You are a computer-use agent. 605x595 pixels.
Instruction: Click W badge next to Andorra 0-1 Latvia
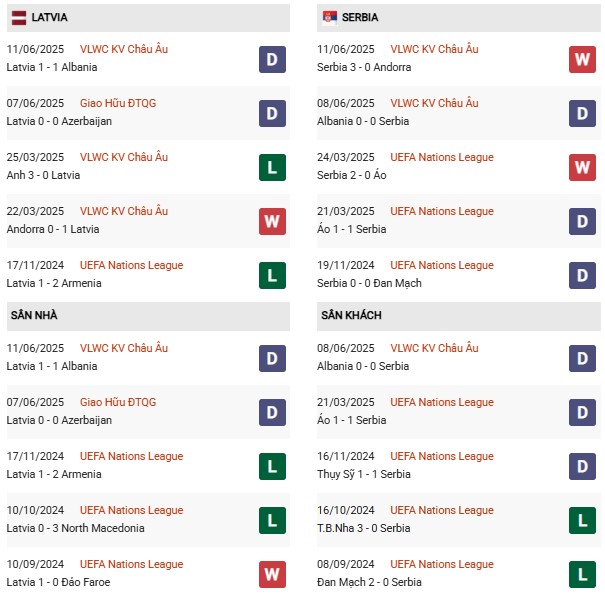tap(272, 221)
